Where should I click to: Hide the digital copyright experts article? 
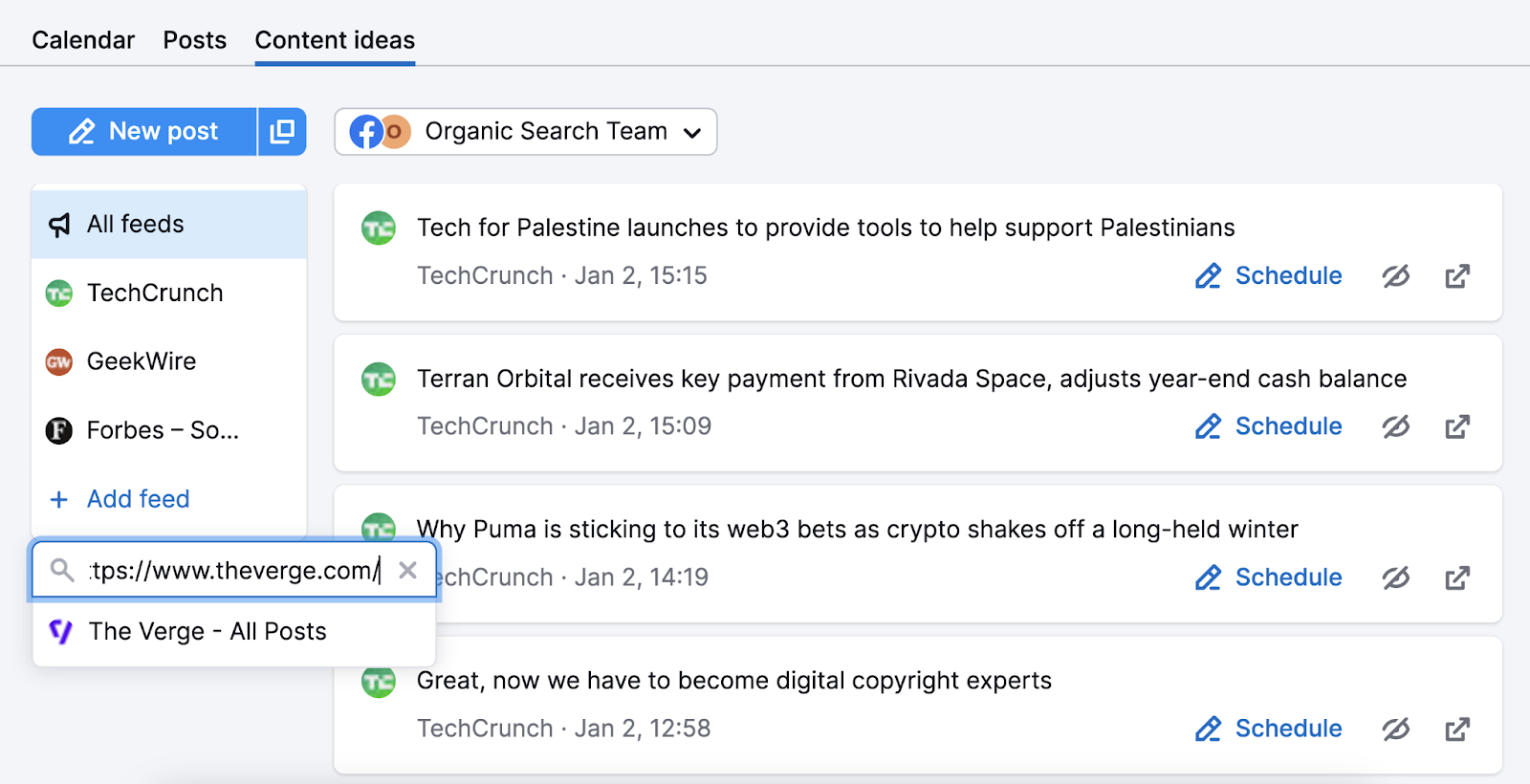1396,729
